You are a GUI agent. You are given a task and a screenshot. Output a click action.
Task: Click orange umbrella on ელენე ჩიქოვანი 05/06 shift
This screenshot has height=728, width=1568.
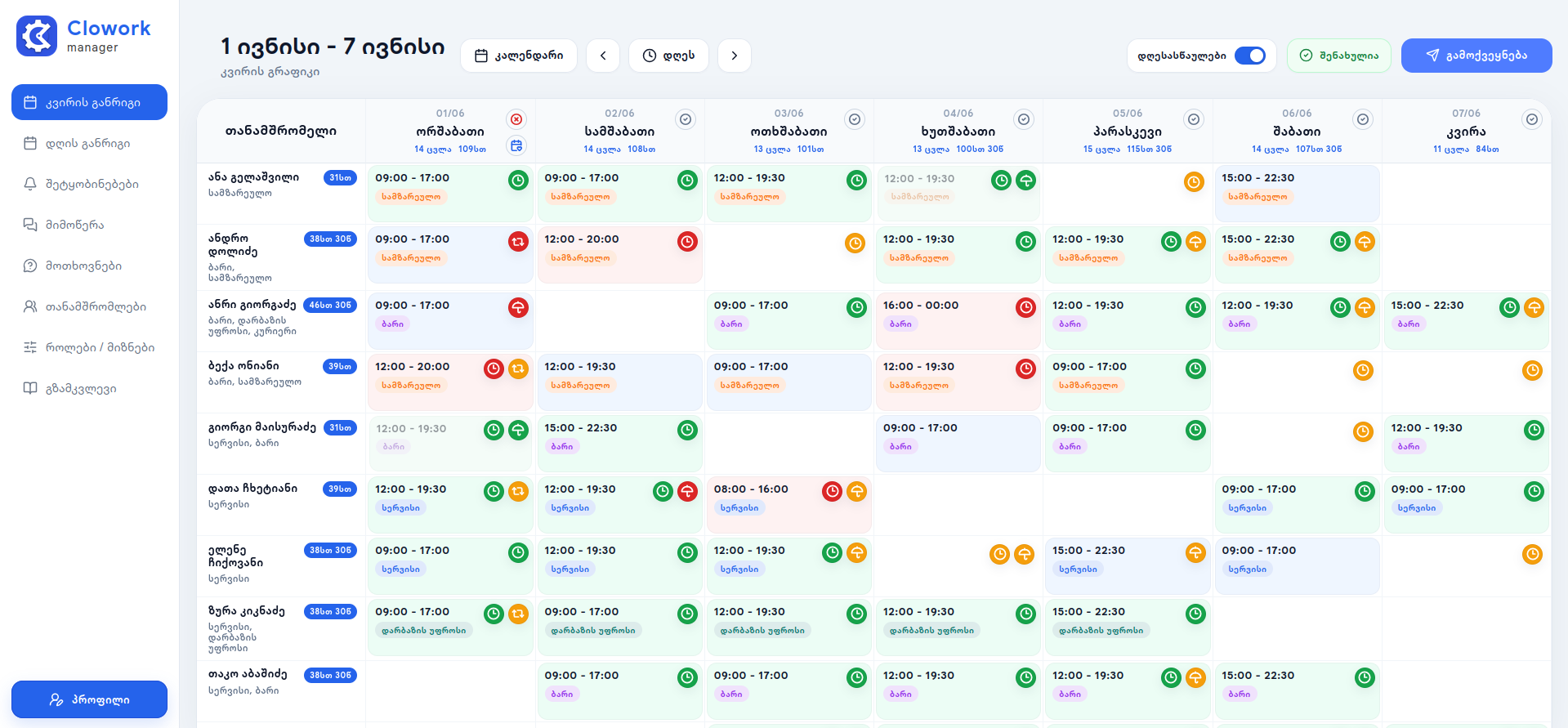click(x=1195, y=552)
